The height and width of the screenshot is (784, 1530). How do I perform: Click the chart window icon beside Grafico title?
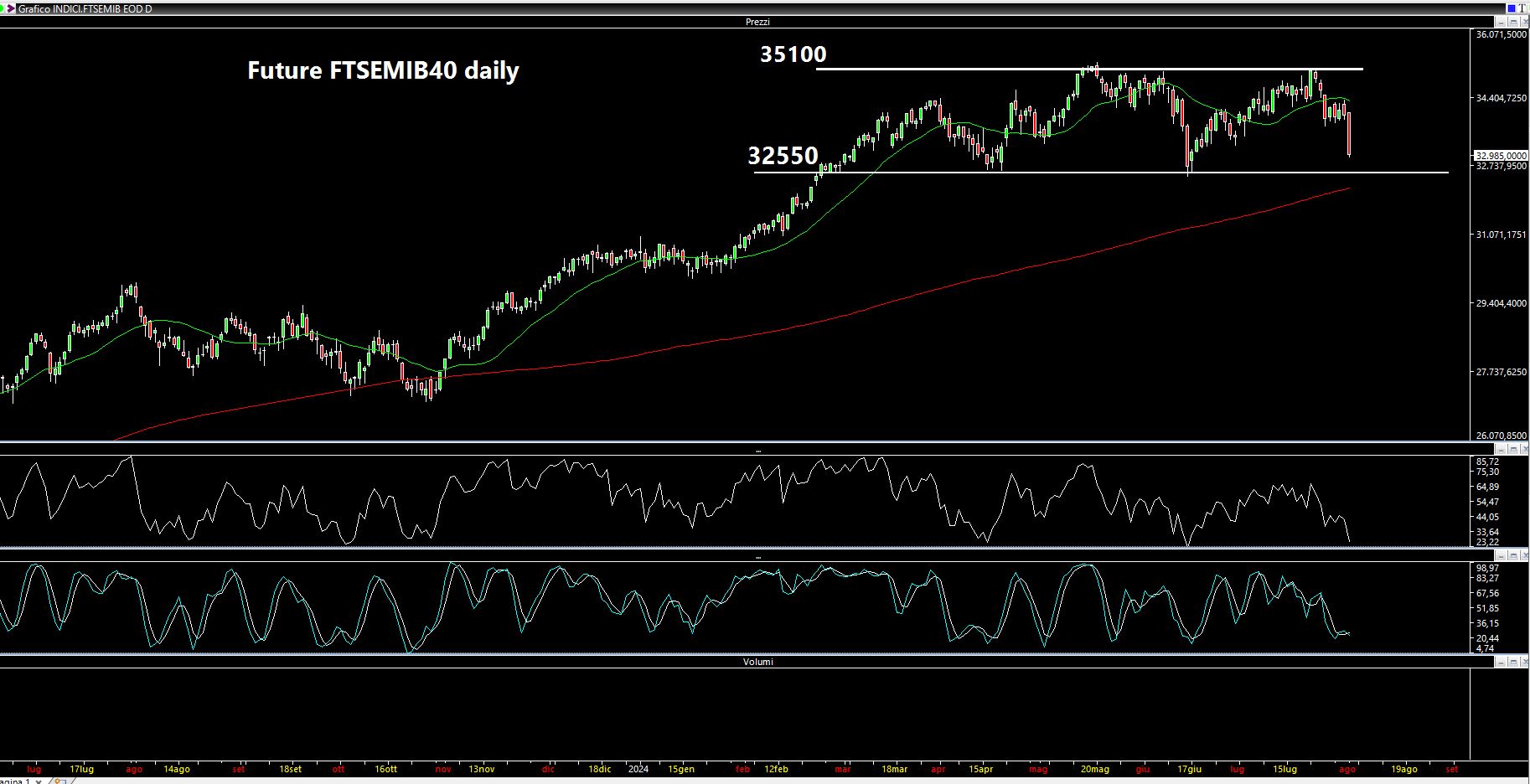click(12, 8)
